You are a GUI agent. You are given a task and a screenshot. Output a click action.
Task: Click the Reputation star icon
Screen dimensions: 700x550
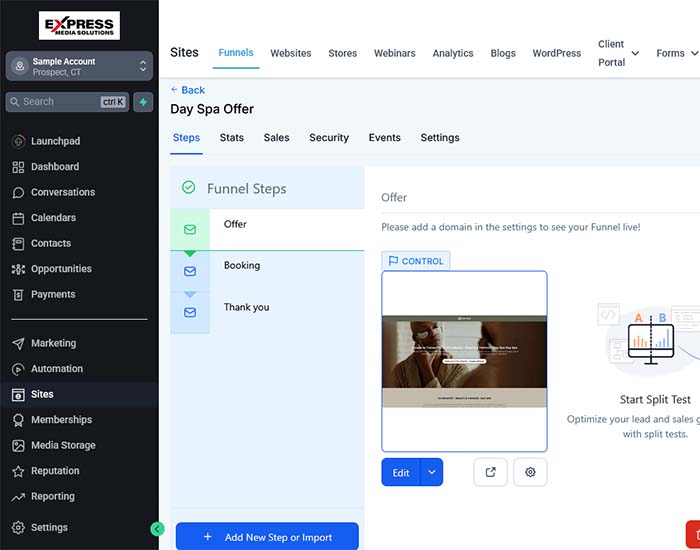(x=18, y=471)
